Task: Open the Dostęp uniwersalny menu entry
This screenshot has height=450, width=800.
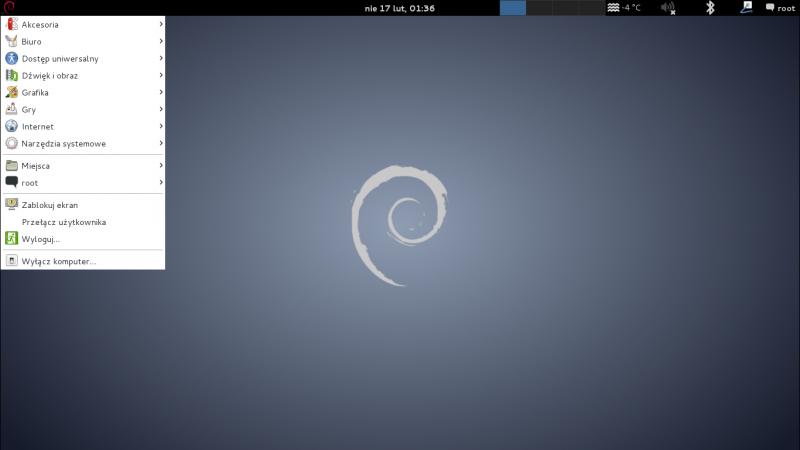Action: tap(60, 58)
